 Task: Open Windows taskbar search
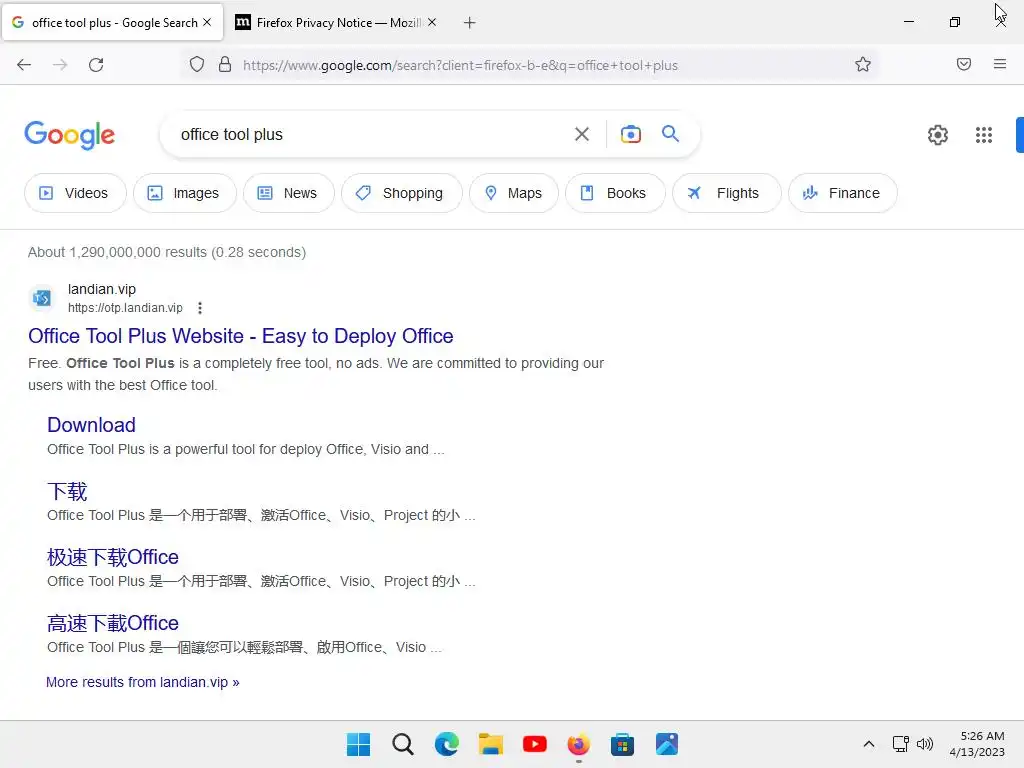(x=403, y=744)
